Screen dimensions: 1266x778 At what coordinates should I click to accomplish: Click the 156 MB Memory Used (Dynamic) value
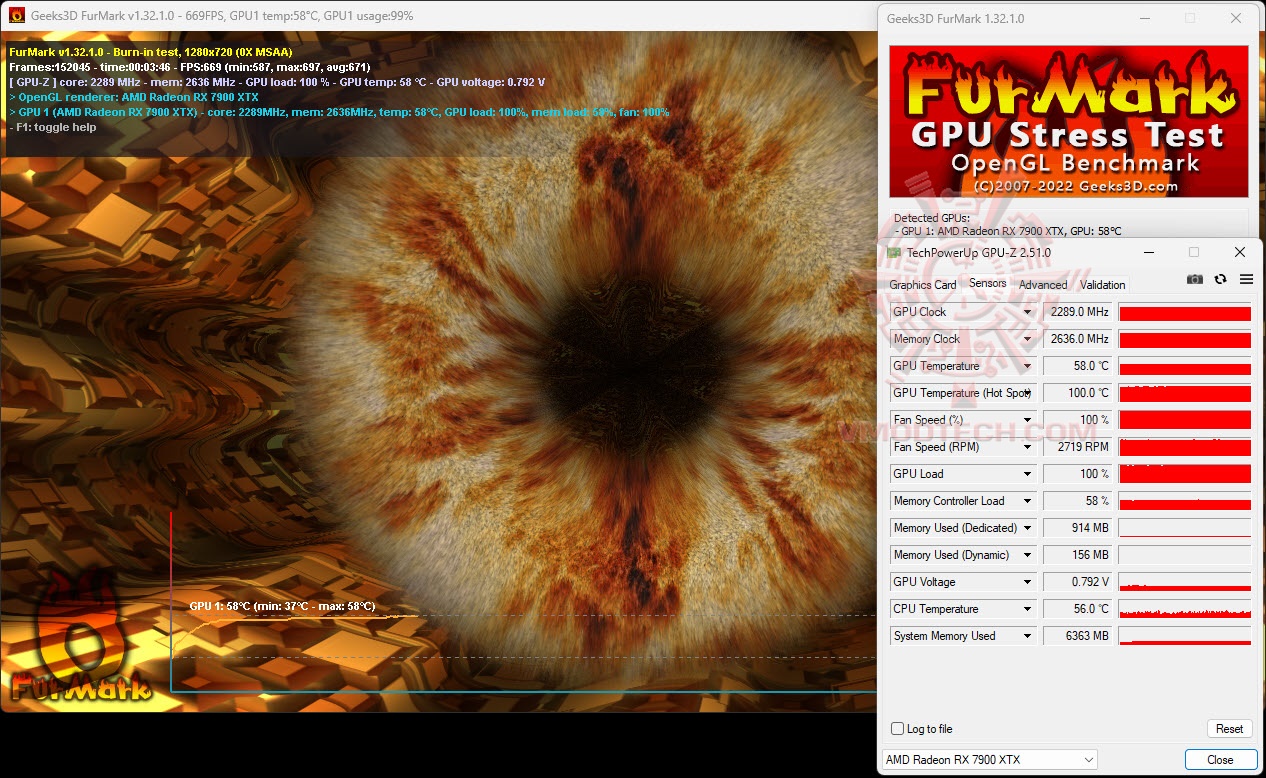1078,555
